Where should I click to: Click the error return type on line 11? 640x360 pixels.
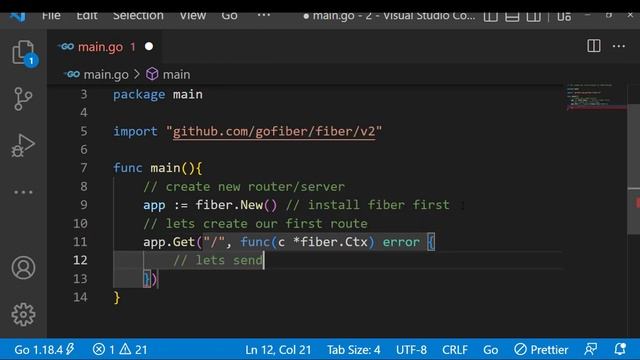pyautogui.click(x=401, y=242)
